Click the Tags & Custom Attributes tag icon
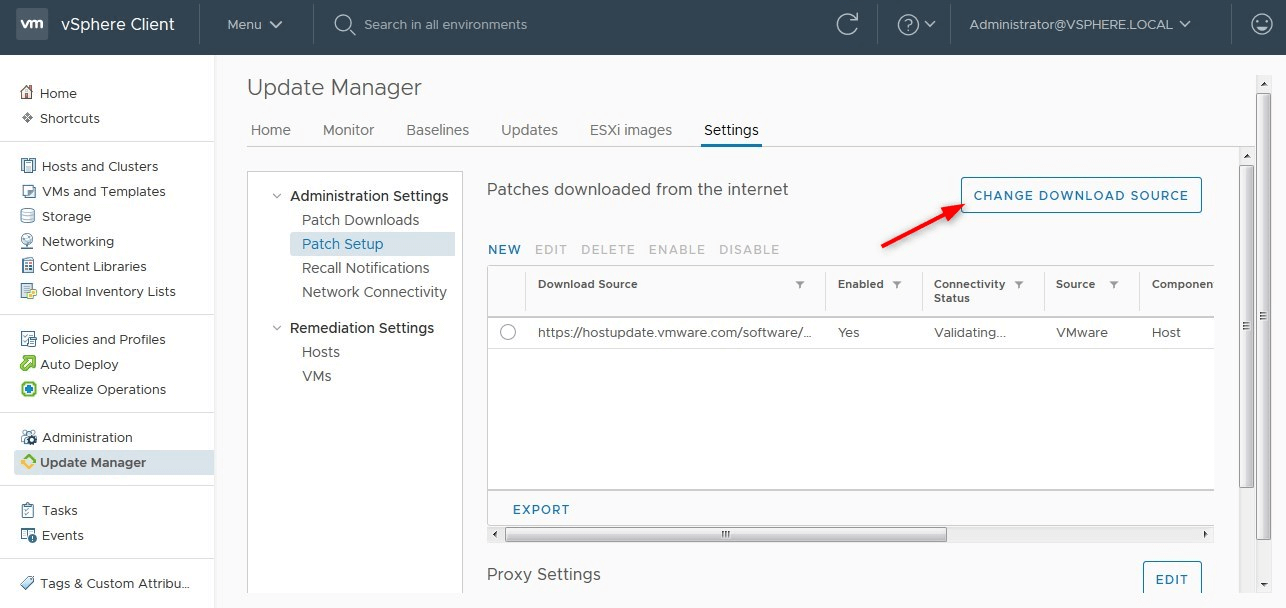The image size is (1286, 608). (28, 583)
